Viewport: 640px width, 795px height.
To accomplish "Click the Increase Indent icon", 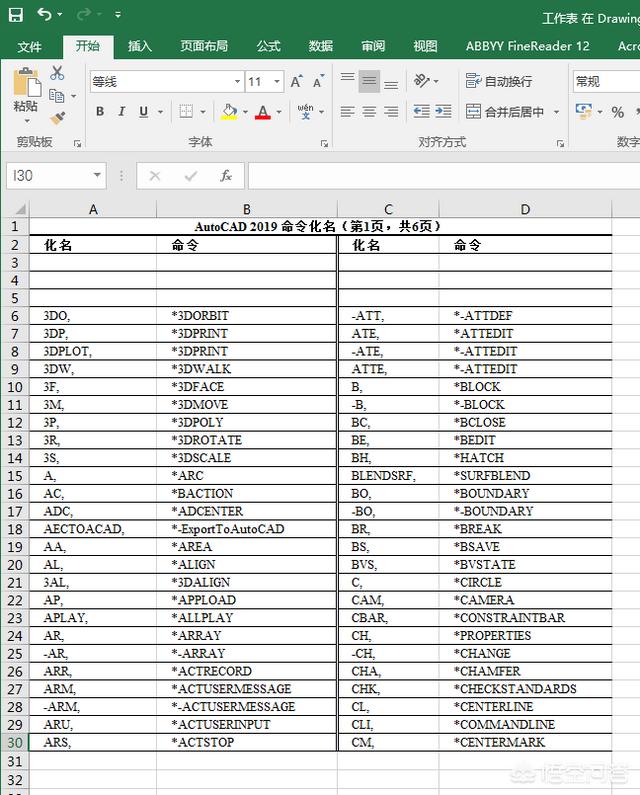I will pos(443,112).
